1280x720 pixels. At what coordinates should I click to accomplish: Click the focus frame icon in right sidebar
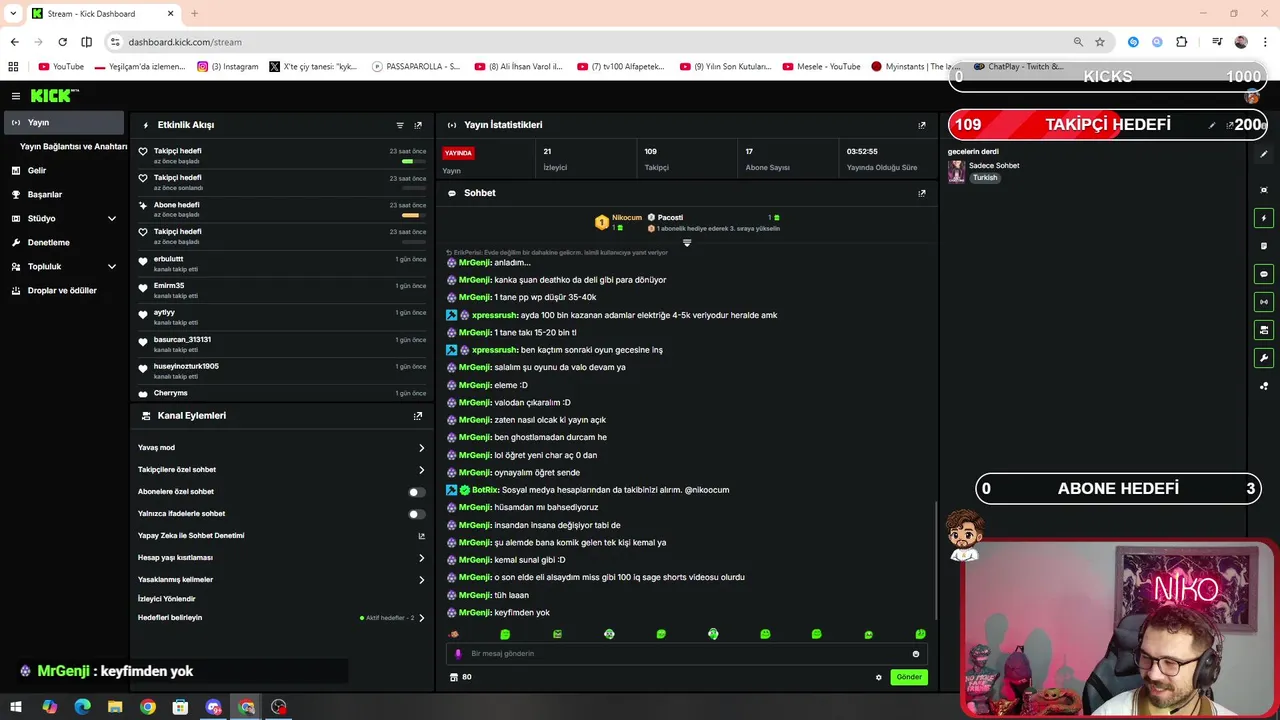(1264, 190)
